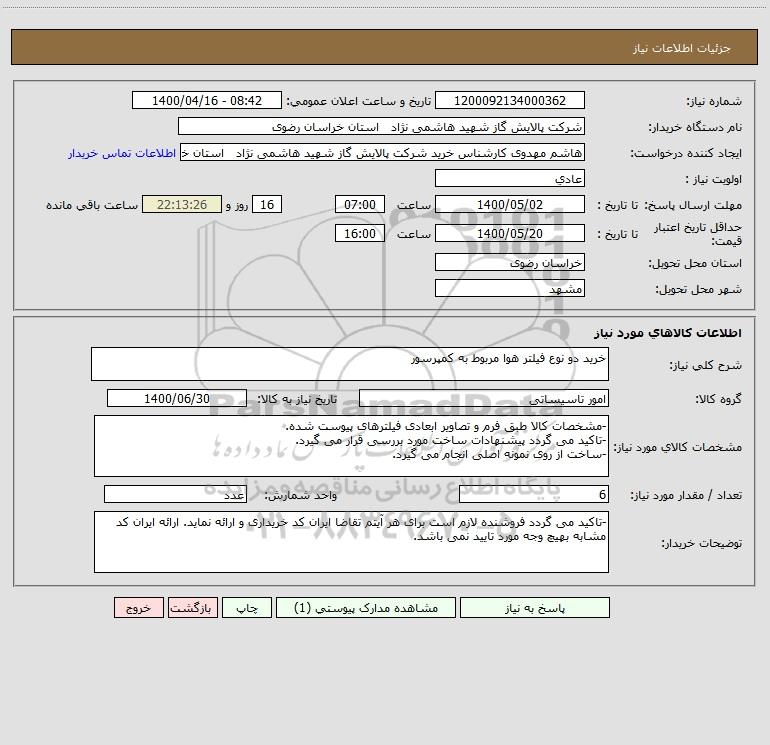Click the اطلاعات کالاهای مورد نیاز section heading
This screenshot has width=770, height=745.
pyautogui.click(x=667, y=333)
